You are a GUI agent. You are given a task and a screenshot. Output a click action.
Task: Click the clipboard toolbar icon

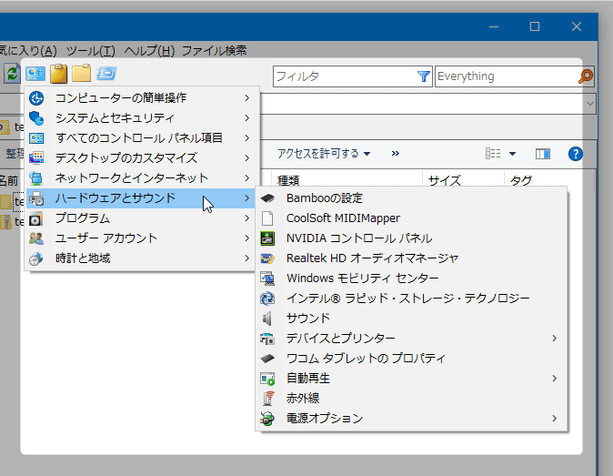click(59, 73)
